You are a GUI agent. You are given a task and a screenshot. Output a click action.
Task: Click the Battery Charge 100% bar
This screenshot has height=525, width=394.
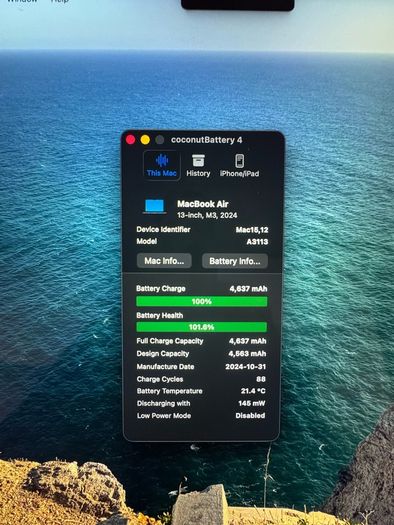[202, 301]
